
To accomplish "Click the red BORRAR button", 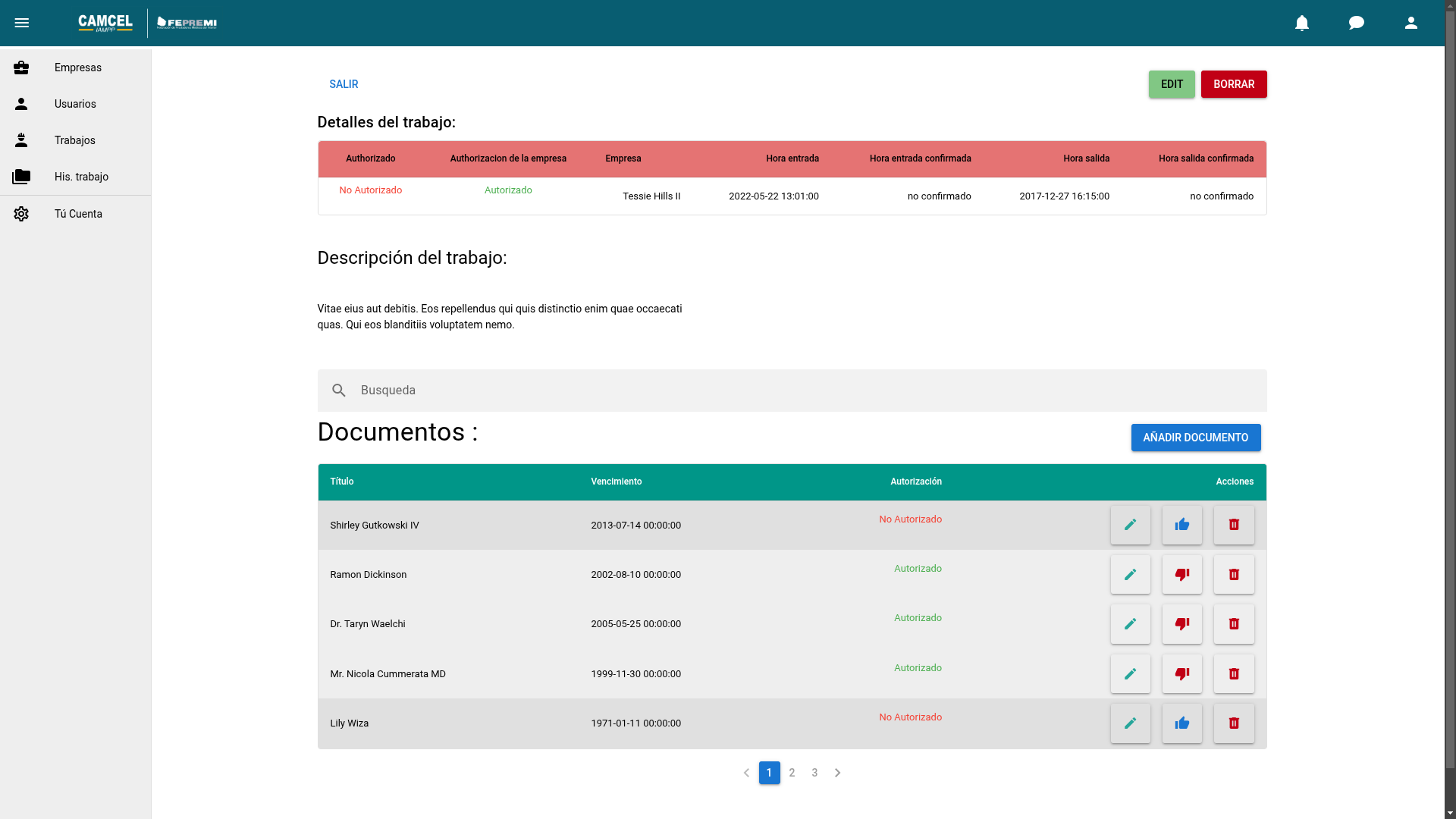I will pyautogui.click(x=1234, y=84).
